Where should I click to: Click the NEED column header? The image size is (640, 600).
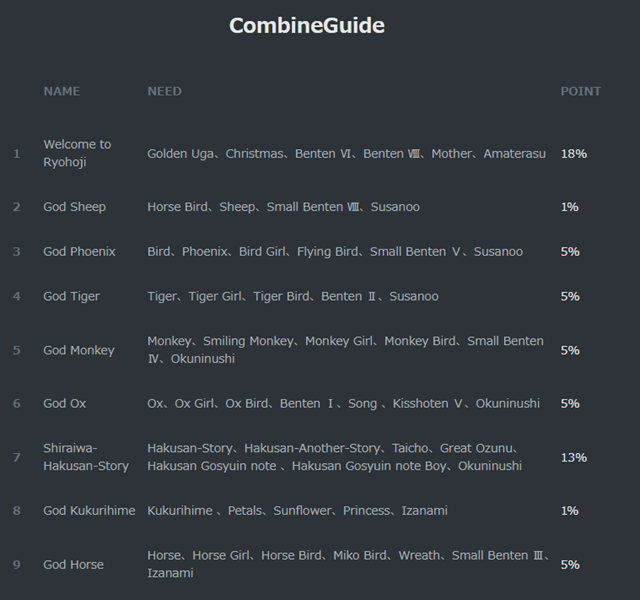[x=164, y=91]
